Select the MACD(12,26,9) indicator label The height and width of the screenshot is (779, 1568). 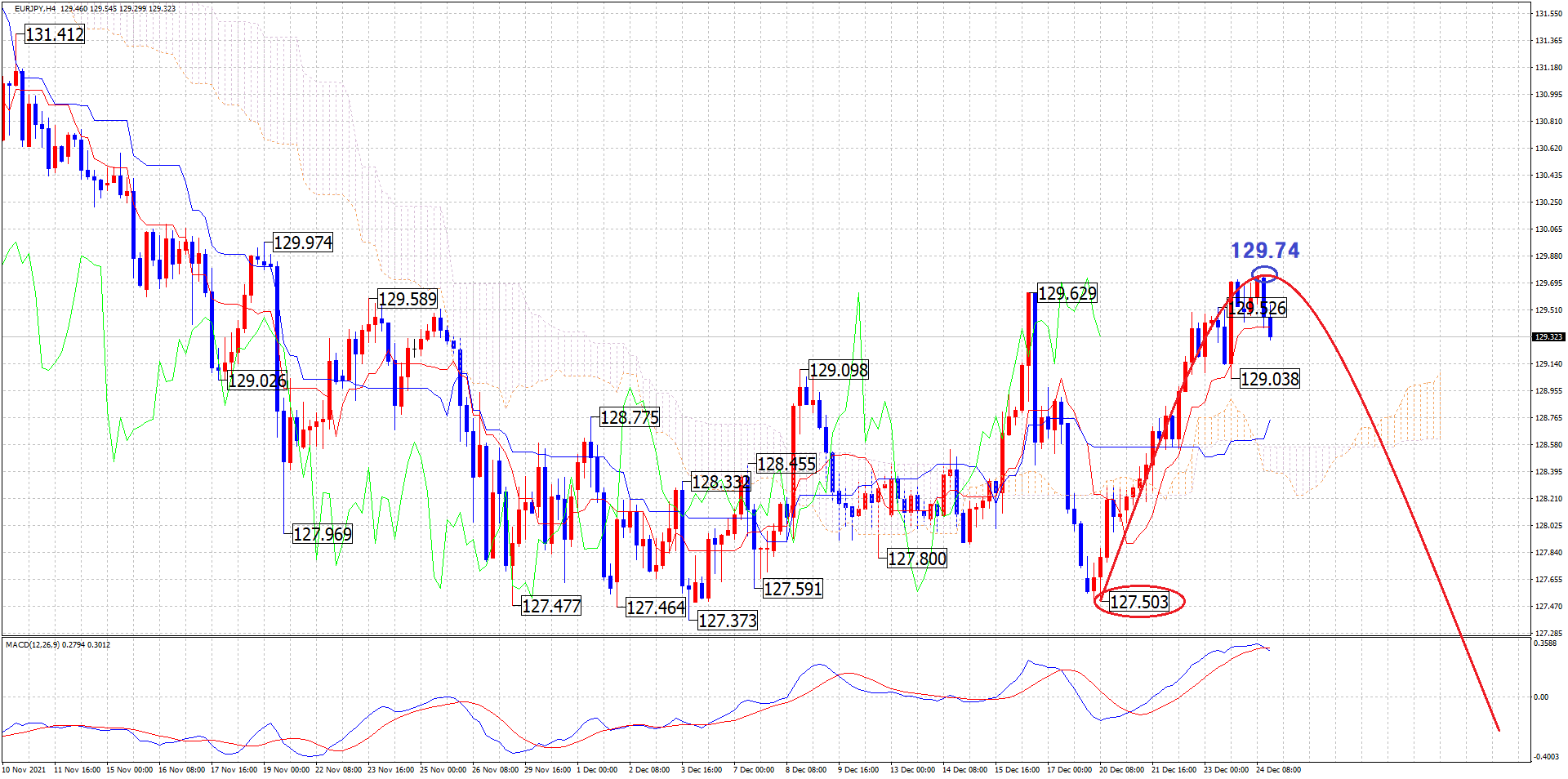click(57, 645)
